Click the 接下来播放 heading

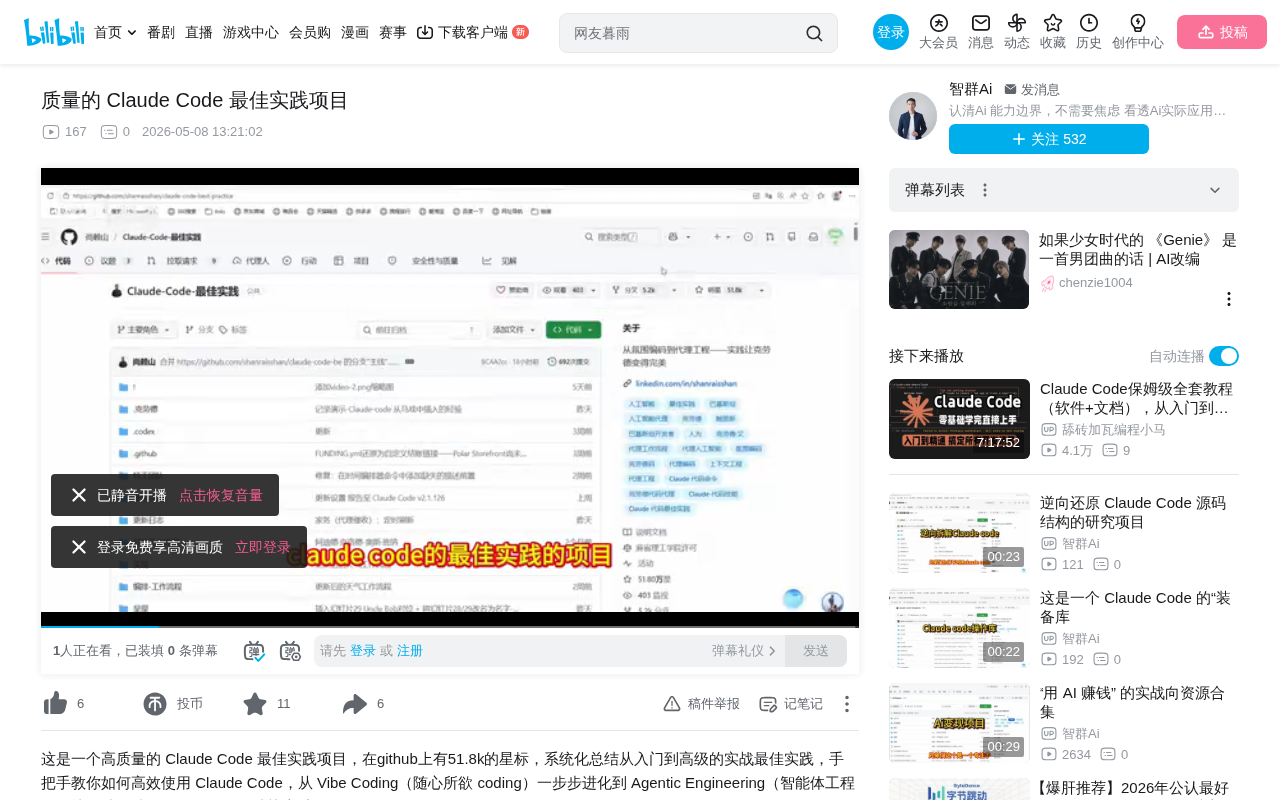click(x=926, y=356)
